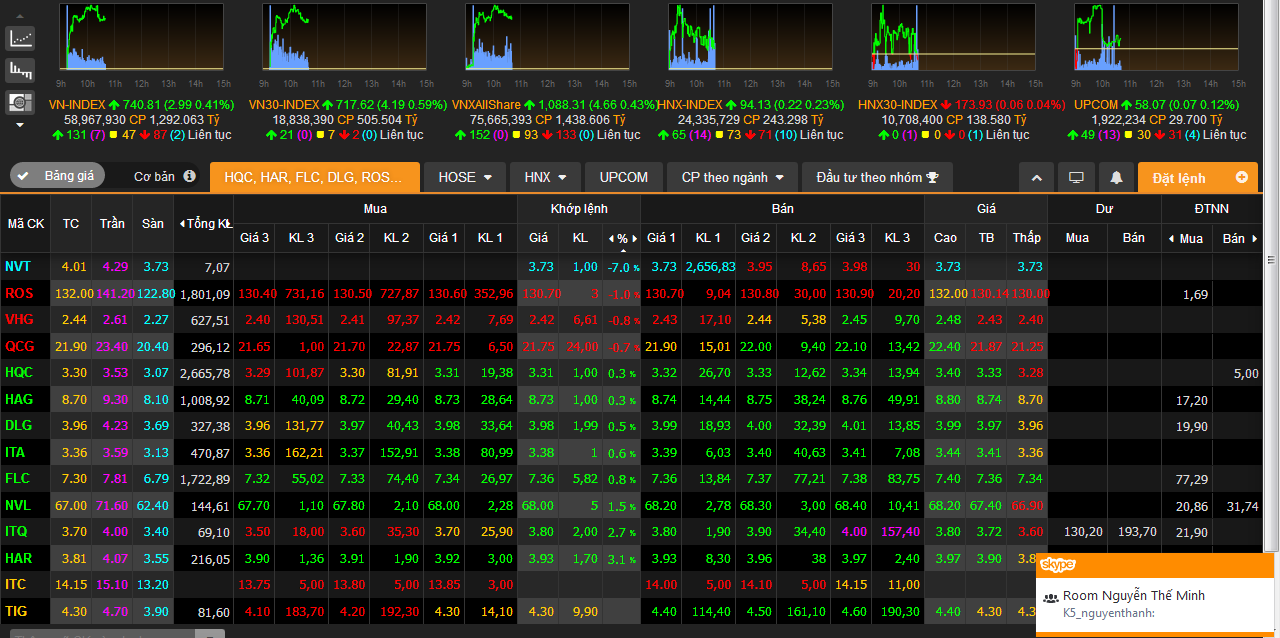Select the volume bar chart icon
1280x638 pixels.
[20, 70]
